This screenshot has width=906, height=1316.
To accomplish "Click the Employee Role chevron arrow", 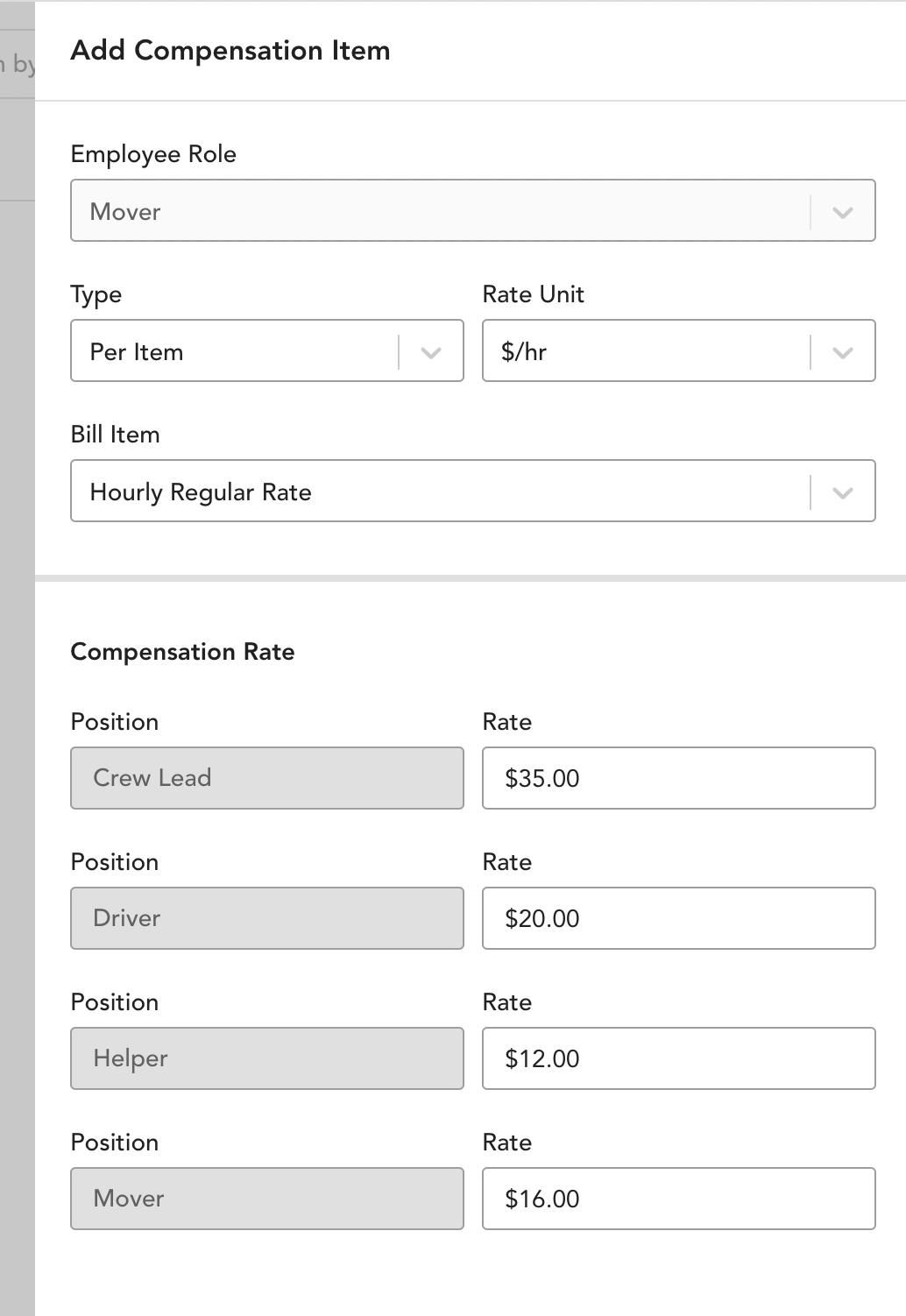I will point(842,212).
